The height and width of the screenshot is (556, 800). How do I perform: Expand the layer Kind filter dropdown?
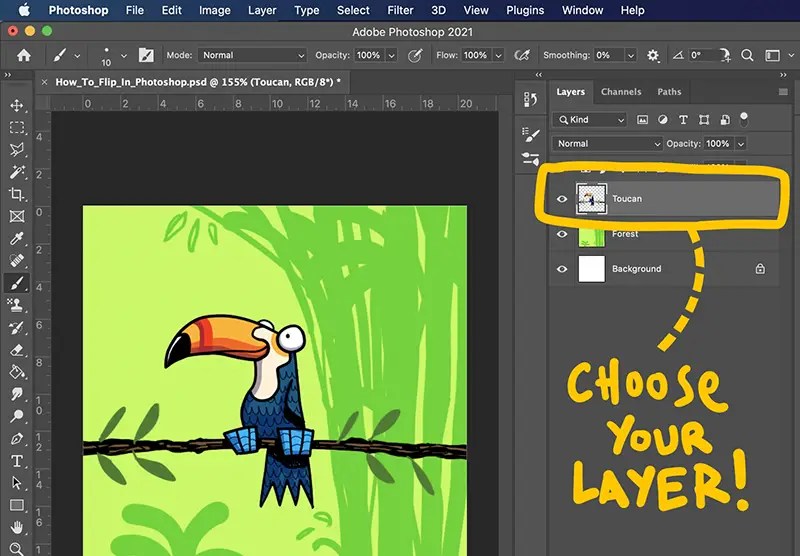589,120
